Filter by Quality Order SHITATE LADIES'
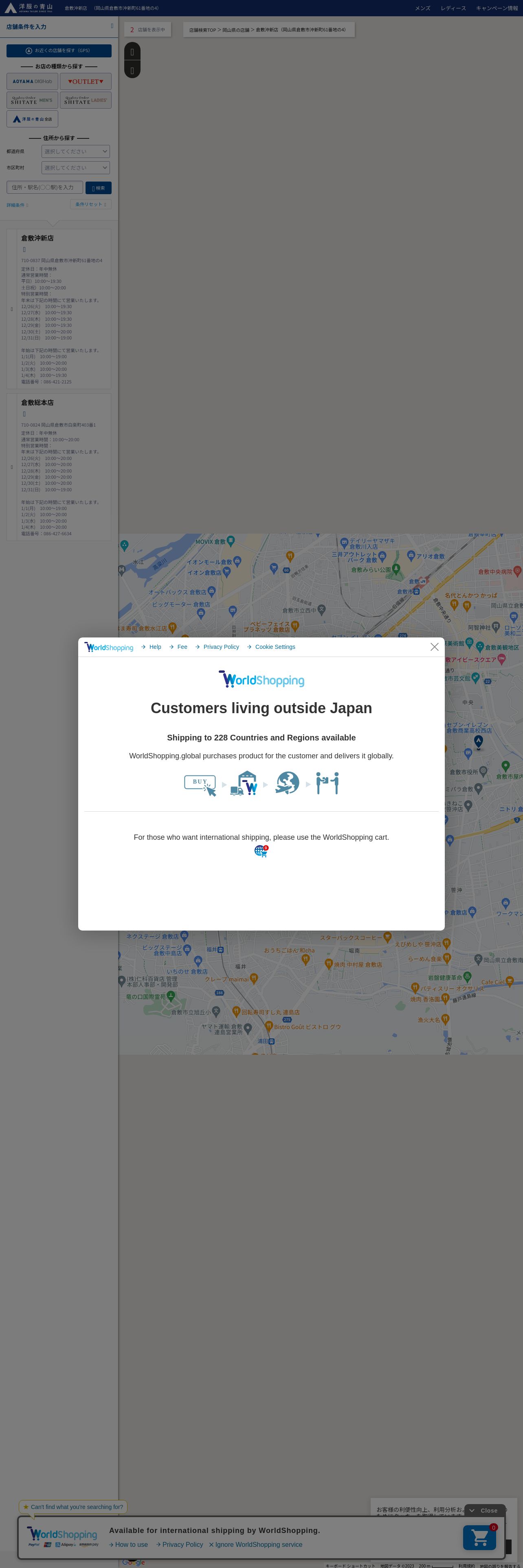The image size is (523, 1568). pyautogui.click(x=86, y=101)
